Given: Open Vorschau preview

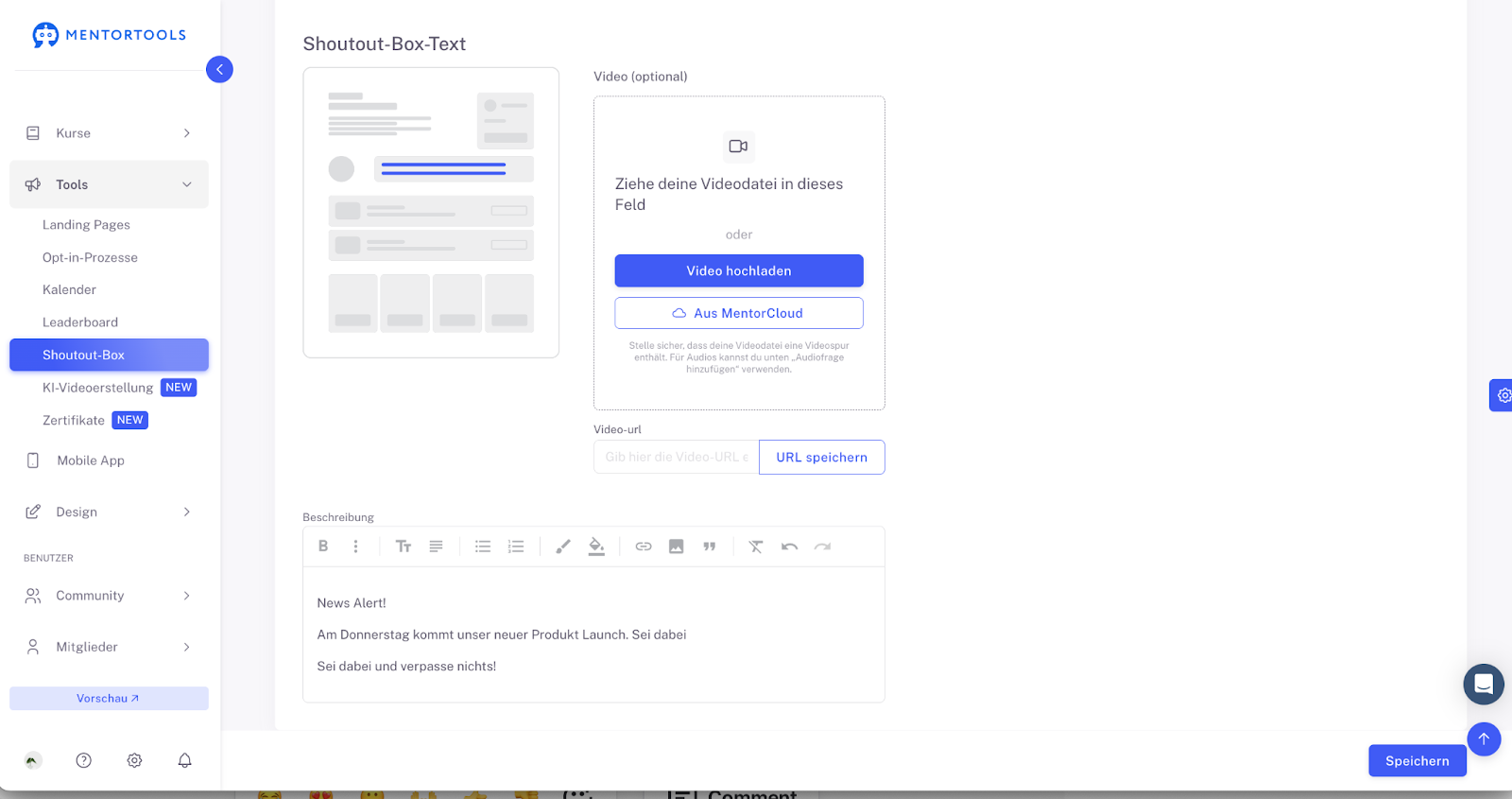Looking at the screenshot, I should point(109,699).
